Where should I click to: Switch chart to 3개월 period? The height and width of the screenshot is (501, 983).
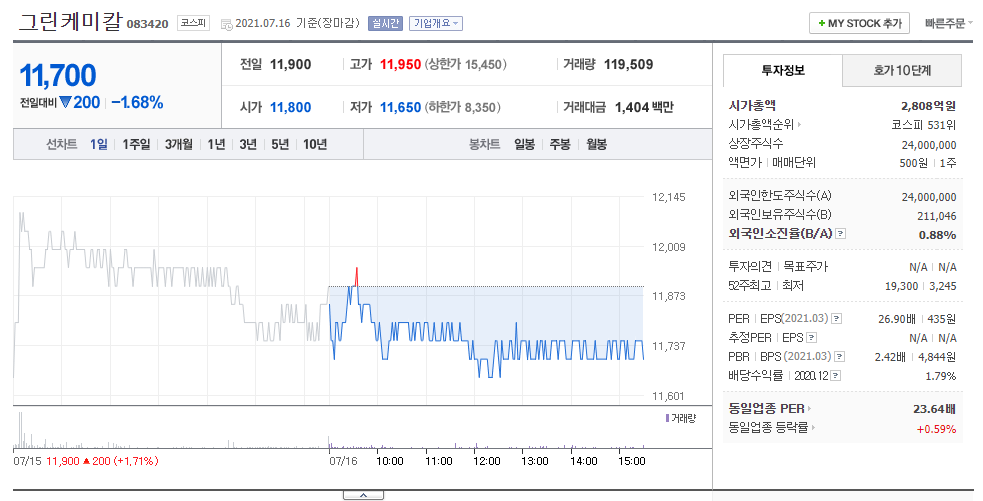179,144
